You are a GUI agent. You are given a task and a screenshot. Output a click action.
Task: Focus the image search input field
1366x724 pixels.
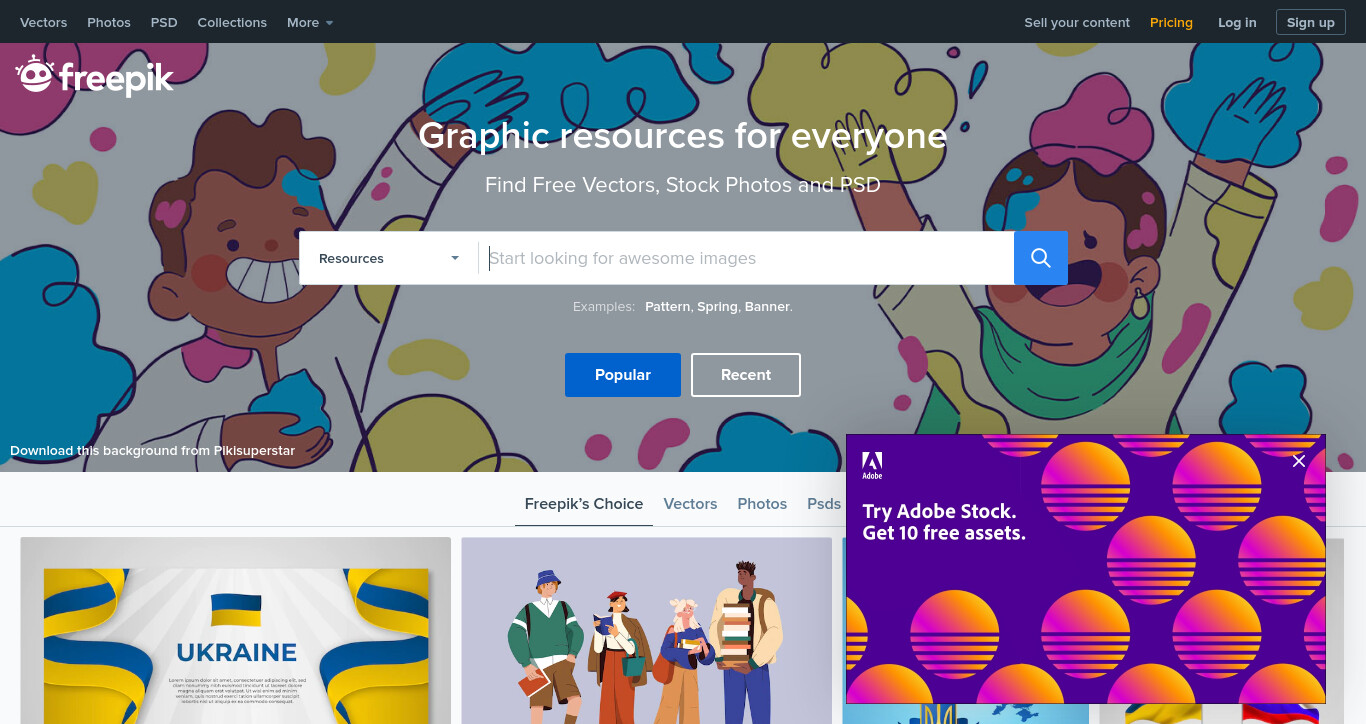click(746, 258)
